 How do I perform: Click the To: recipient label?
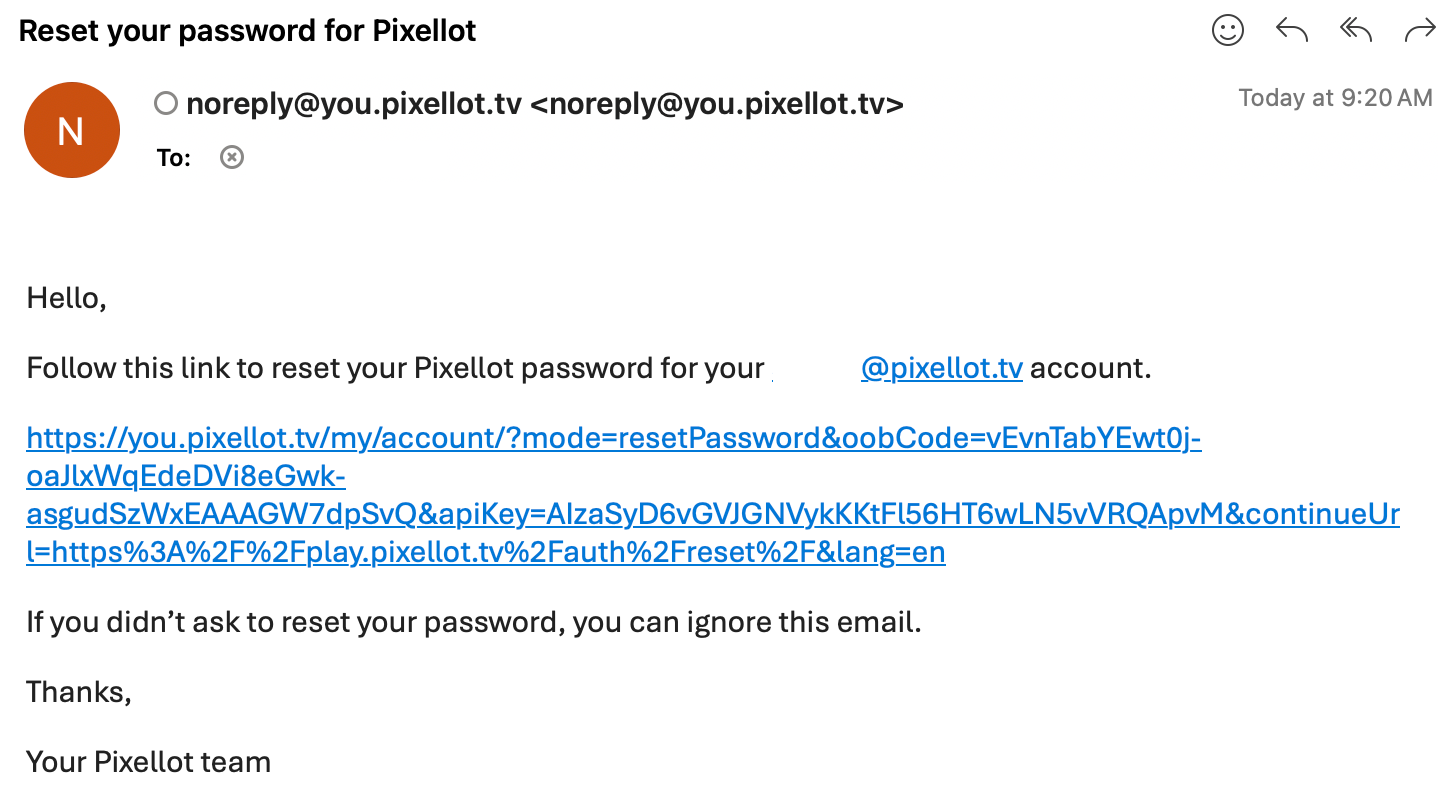[174, 158]
